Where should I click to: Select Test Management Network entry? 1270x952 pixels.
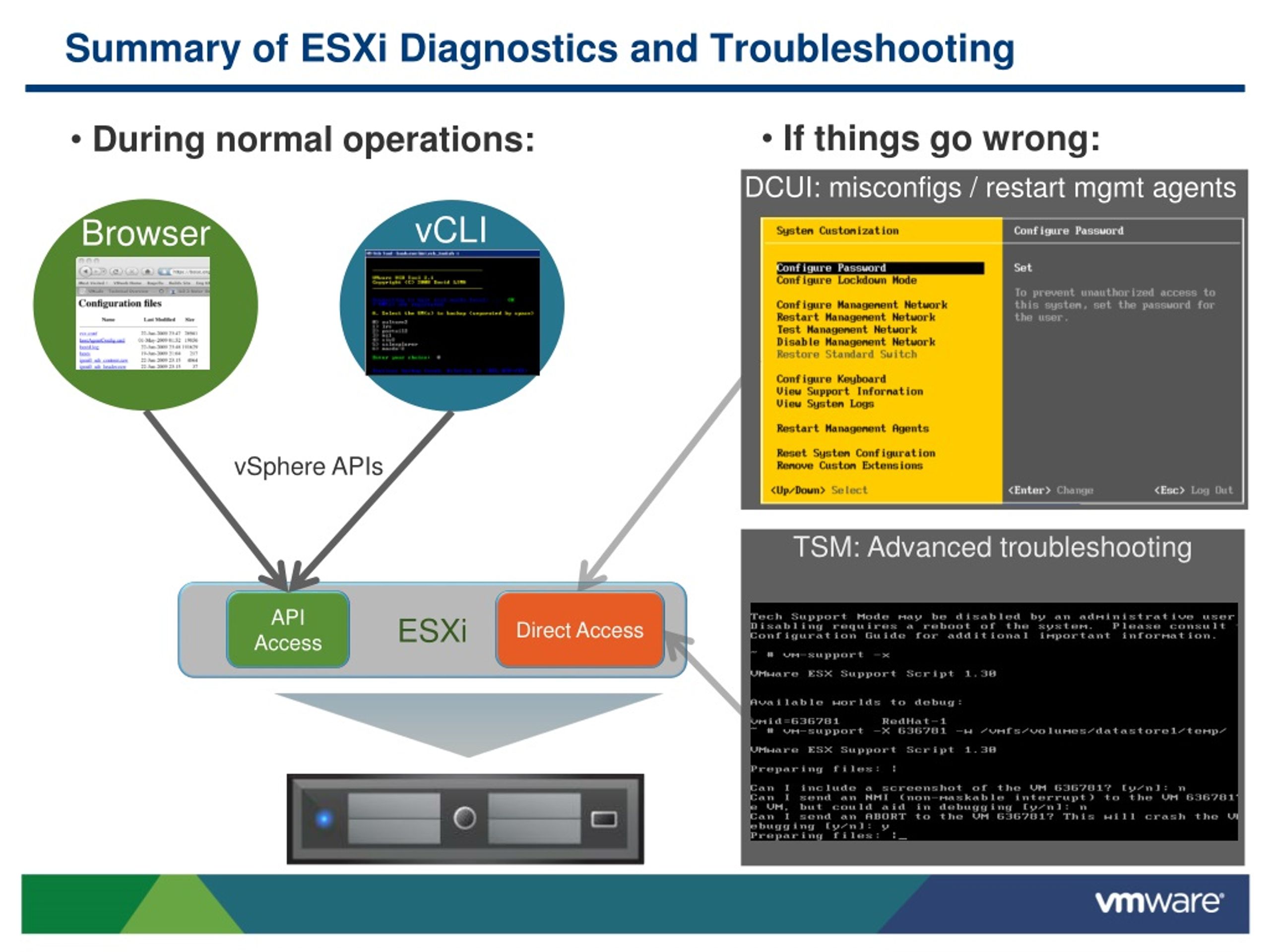click(846, 330)
